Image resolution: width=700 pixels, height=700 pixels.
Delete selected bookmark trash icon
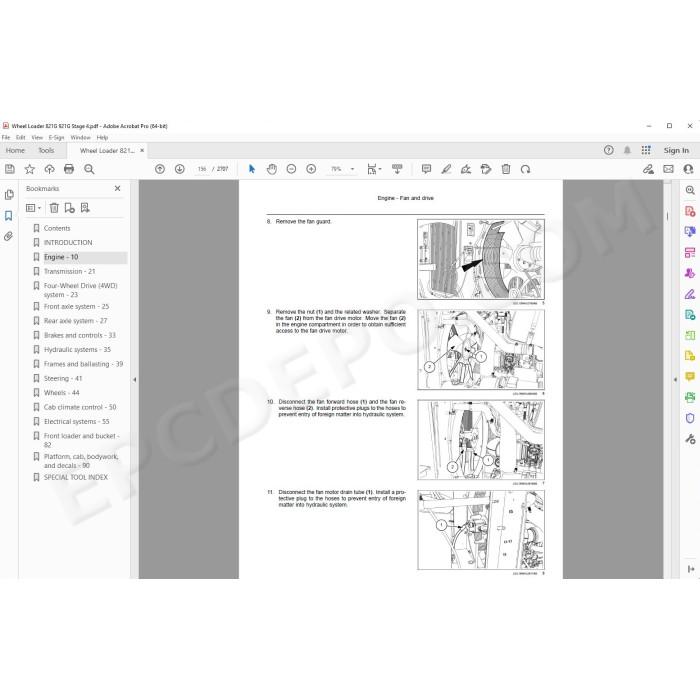coord(54,208)
